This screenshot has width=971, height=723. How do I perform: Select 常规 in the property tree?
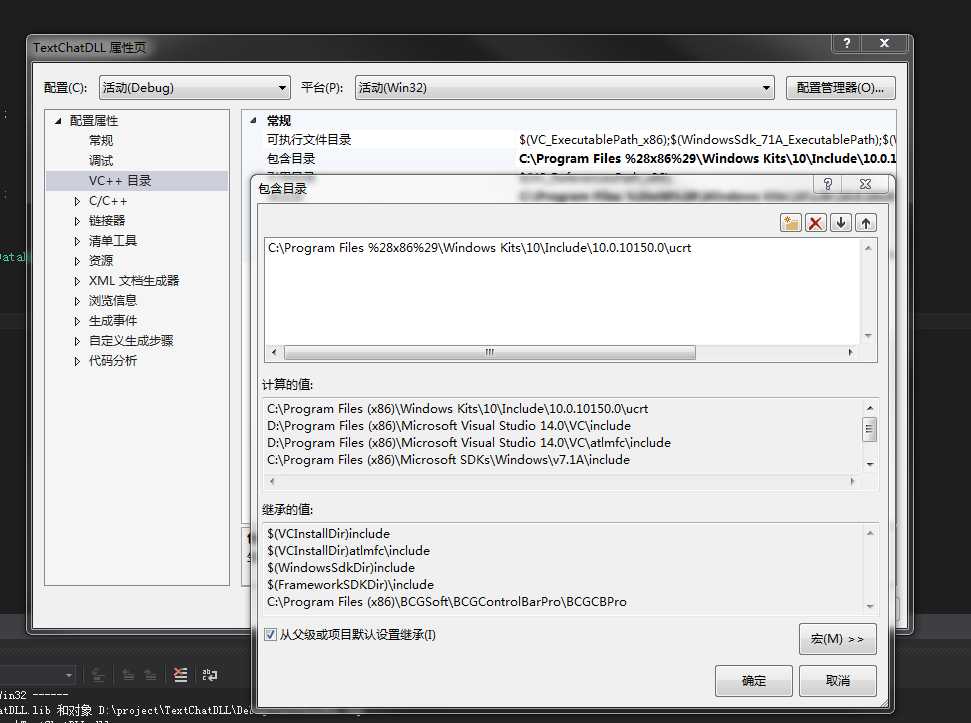[x=101, y=141]
